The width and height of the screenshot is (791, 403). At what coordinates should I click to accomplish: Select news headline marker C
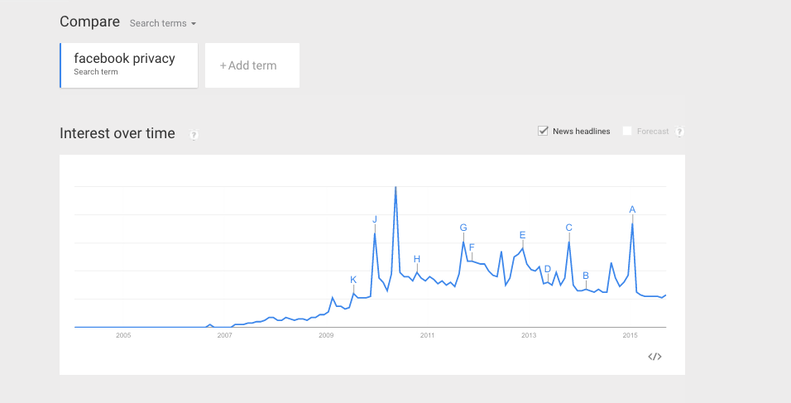[569, 228]
